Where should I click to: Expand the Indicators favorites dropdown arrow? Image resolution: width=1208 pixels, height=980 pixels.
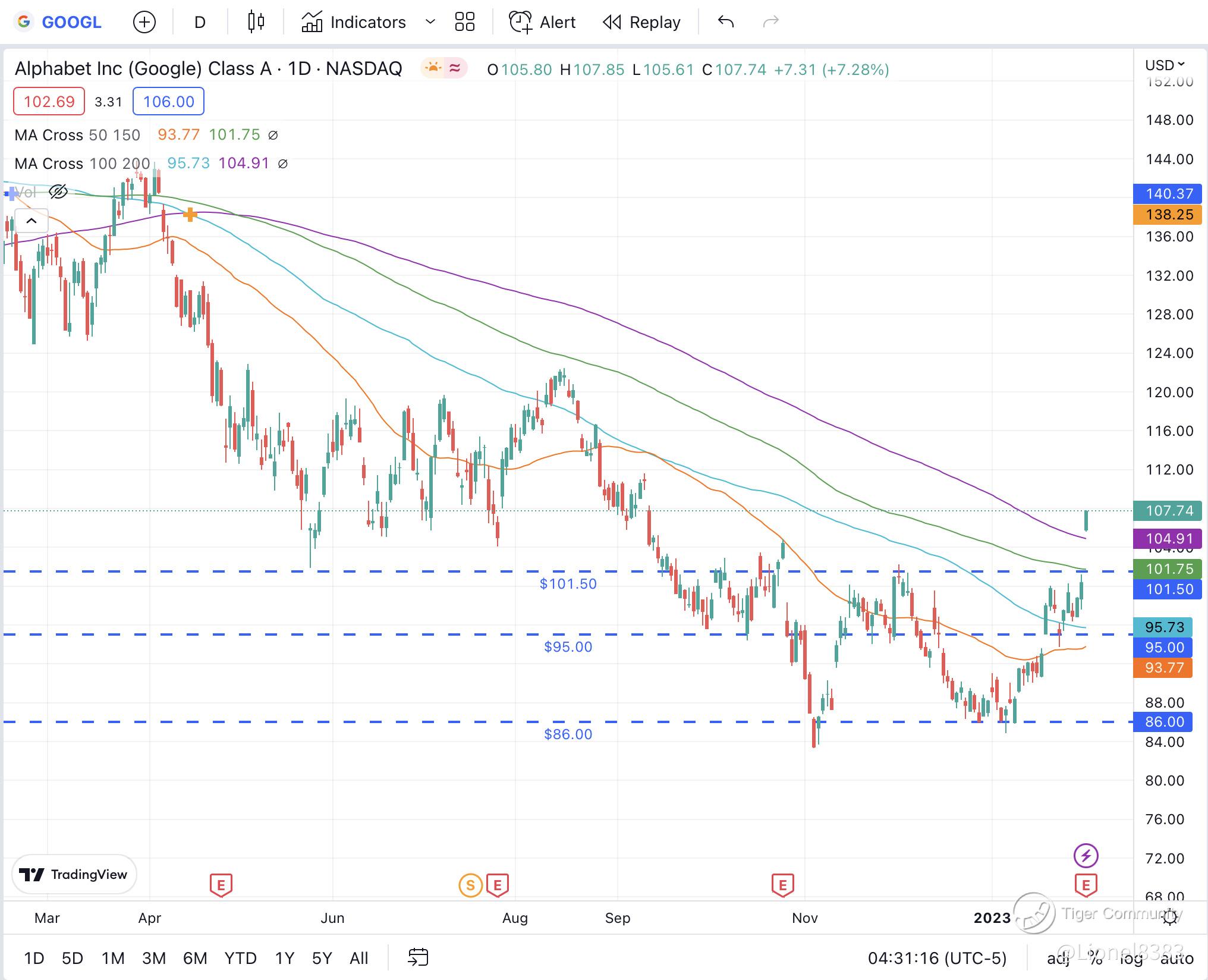[430, 22]
